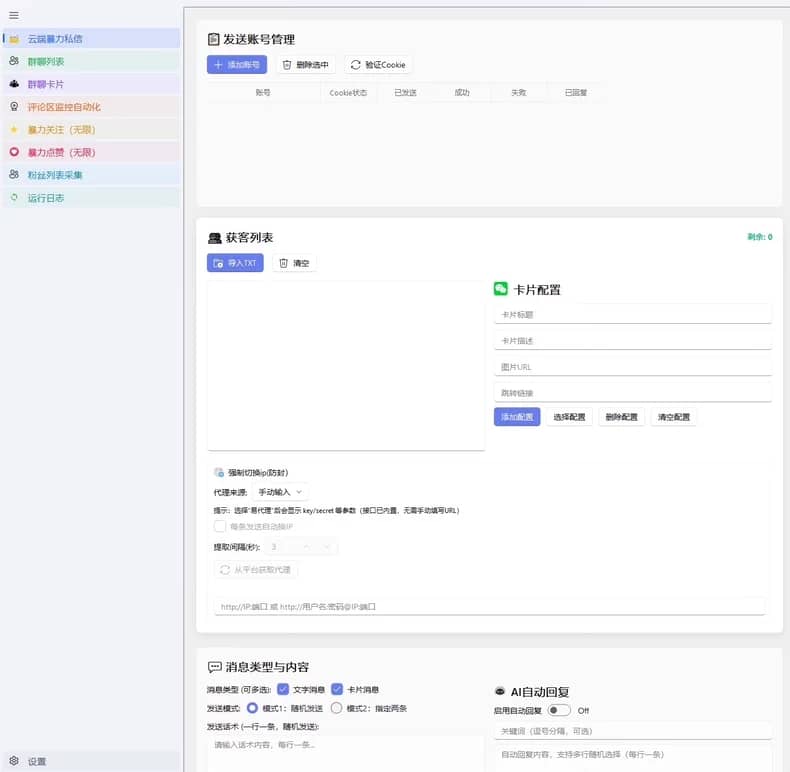Open the 设置 gear at bottom-left
This screenshot has height=772, width=790.
[28, 761]
